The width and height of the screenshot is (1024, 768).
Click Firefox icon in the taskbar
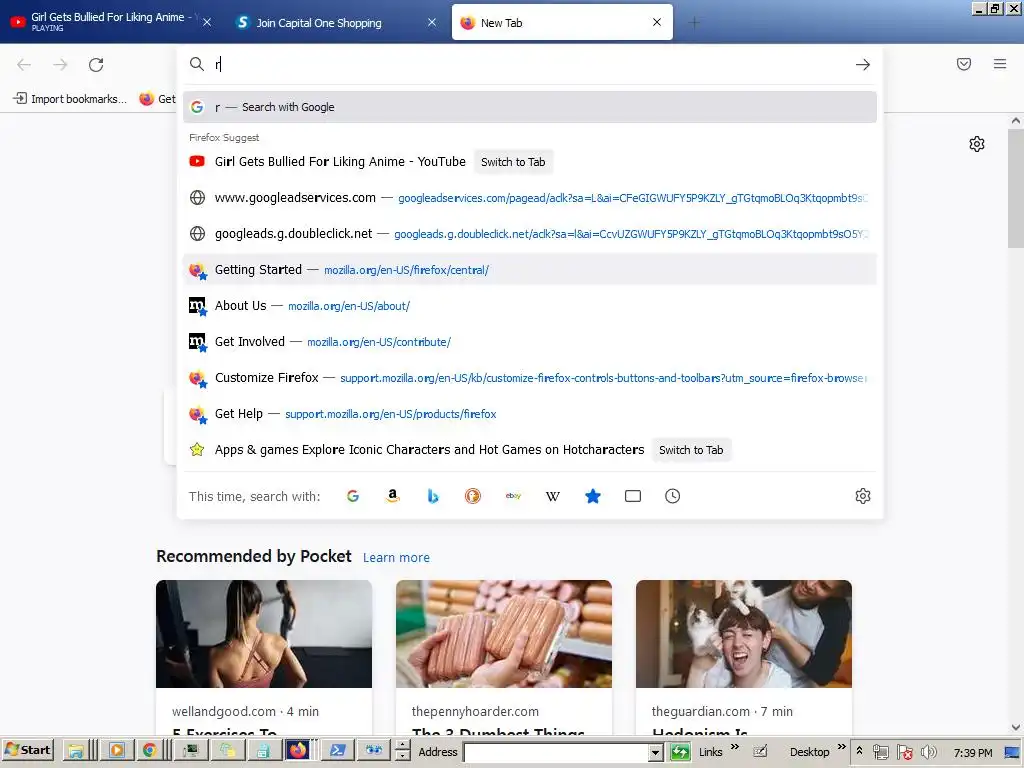(298, 750)
